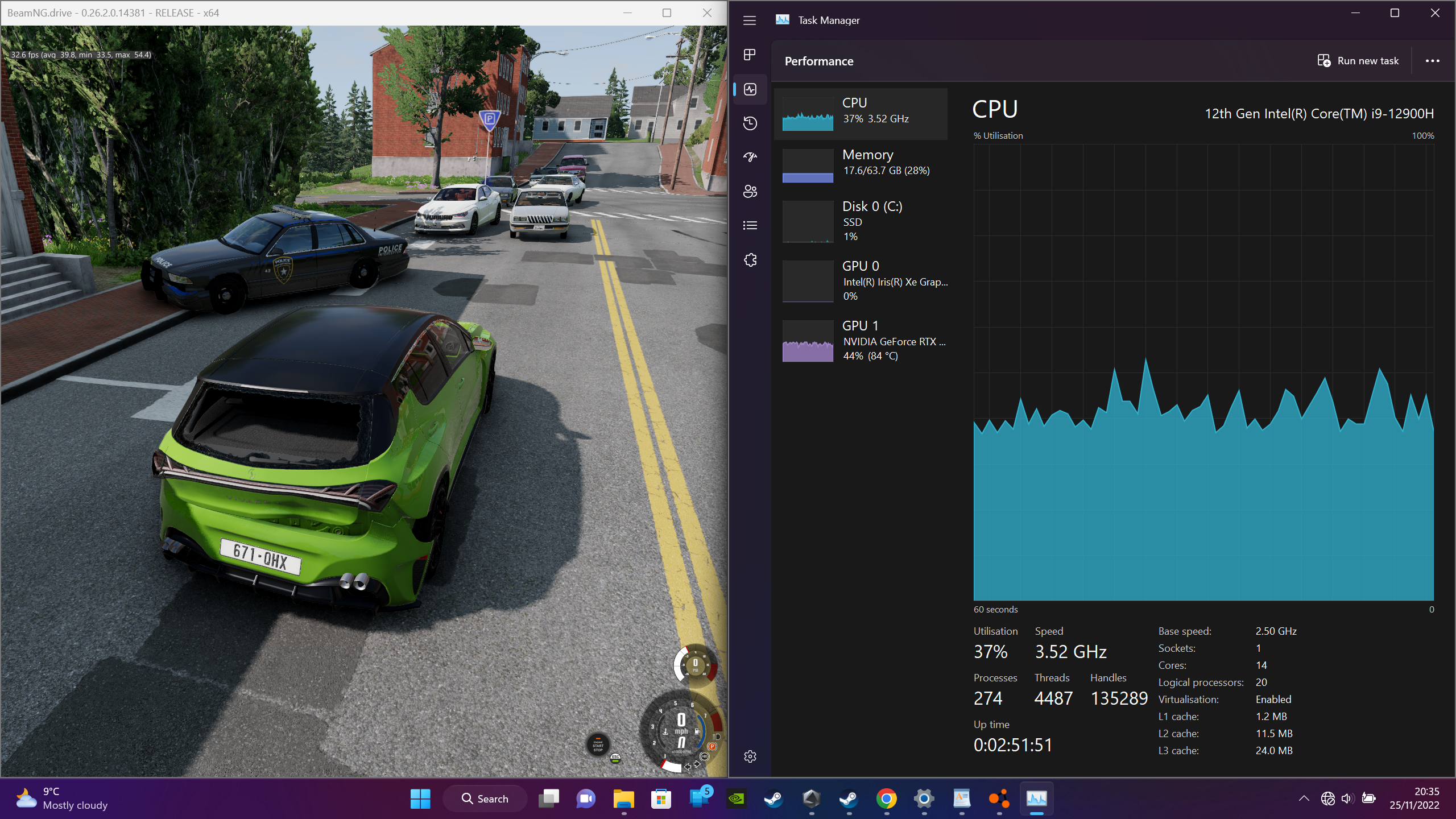1456x819 pixels.
Task: Click the Cores value 14
Action: point(1261,665)
